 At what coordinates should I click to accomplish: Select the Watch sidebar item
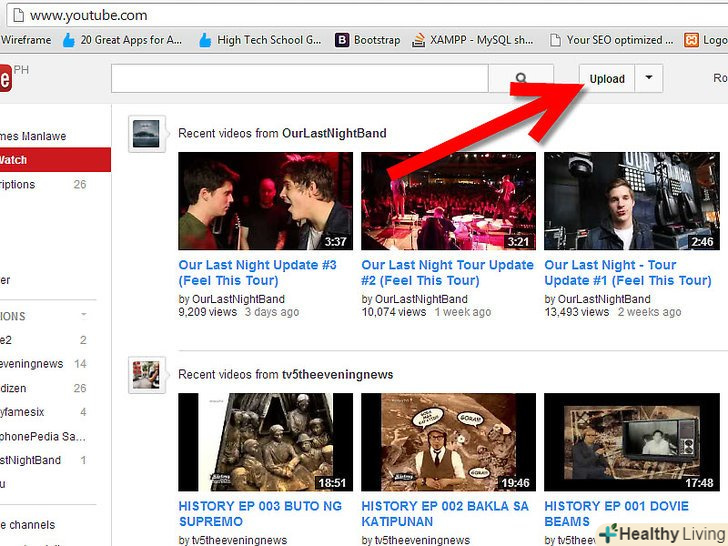click(x=55, y=160)
